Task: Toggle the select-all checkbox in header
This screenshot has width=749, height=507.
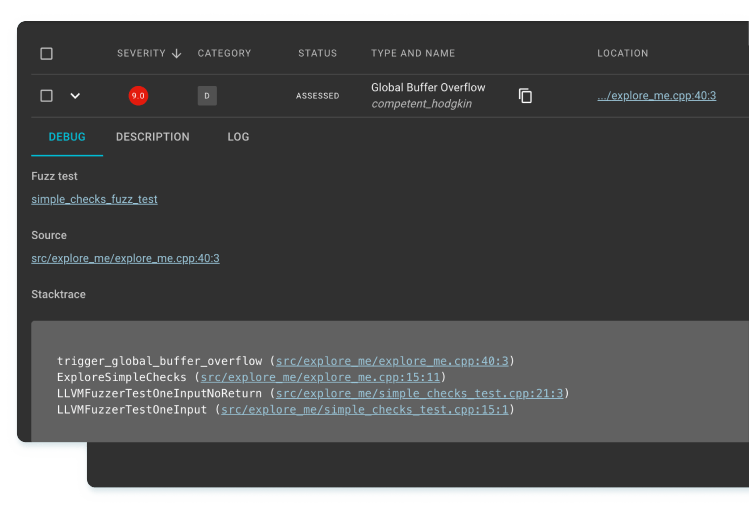Action: 46,54
